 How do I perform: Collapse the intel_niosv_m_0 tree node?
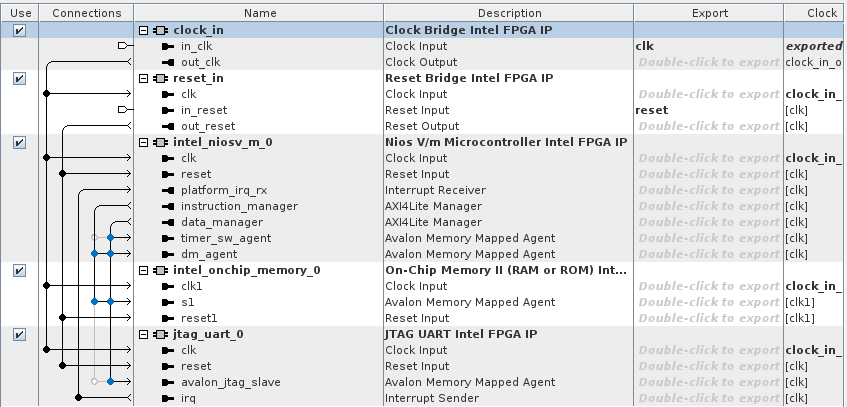[146, 142]
